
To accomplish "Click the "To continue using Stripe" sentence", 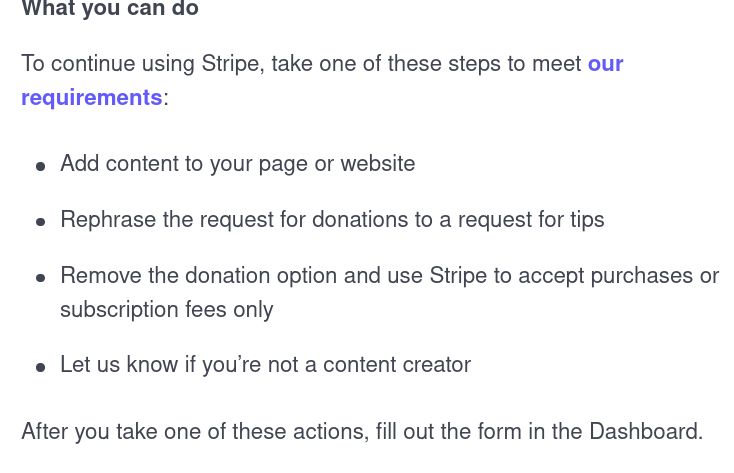I will tap(300, 64).
